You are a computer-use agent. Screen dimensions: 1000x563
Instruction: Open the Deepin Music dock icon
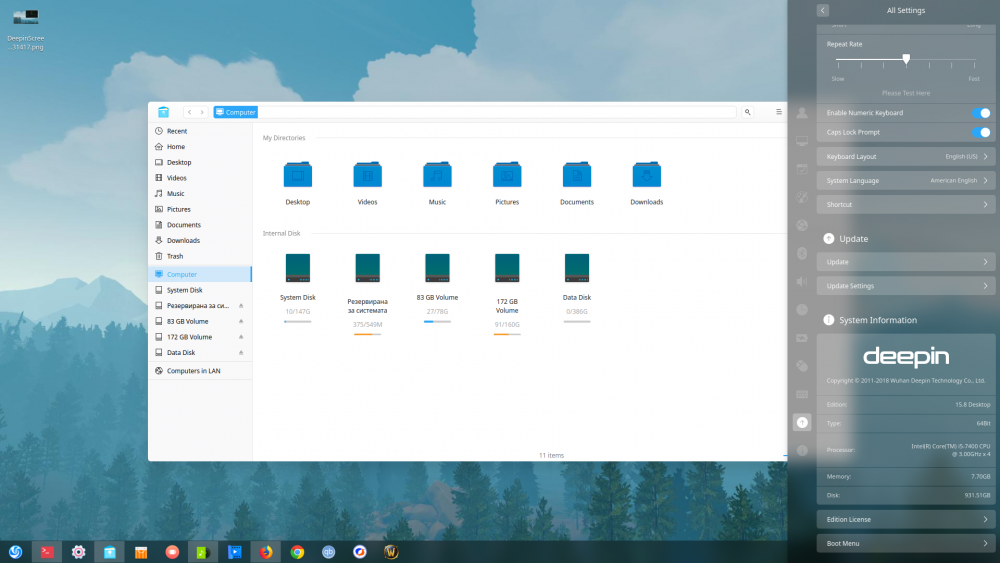click(x=203, y=552)
